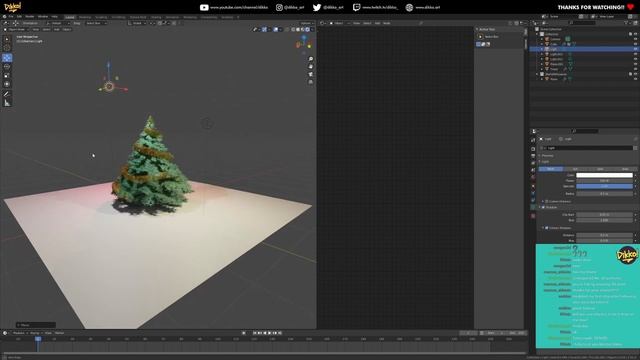This screenshot has width=640, height=360.
Task: Switch perspective/orthographic grid icon in viewport
Action: tap(311, 82)
